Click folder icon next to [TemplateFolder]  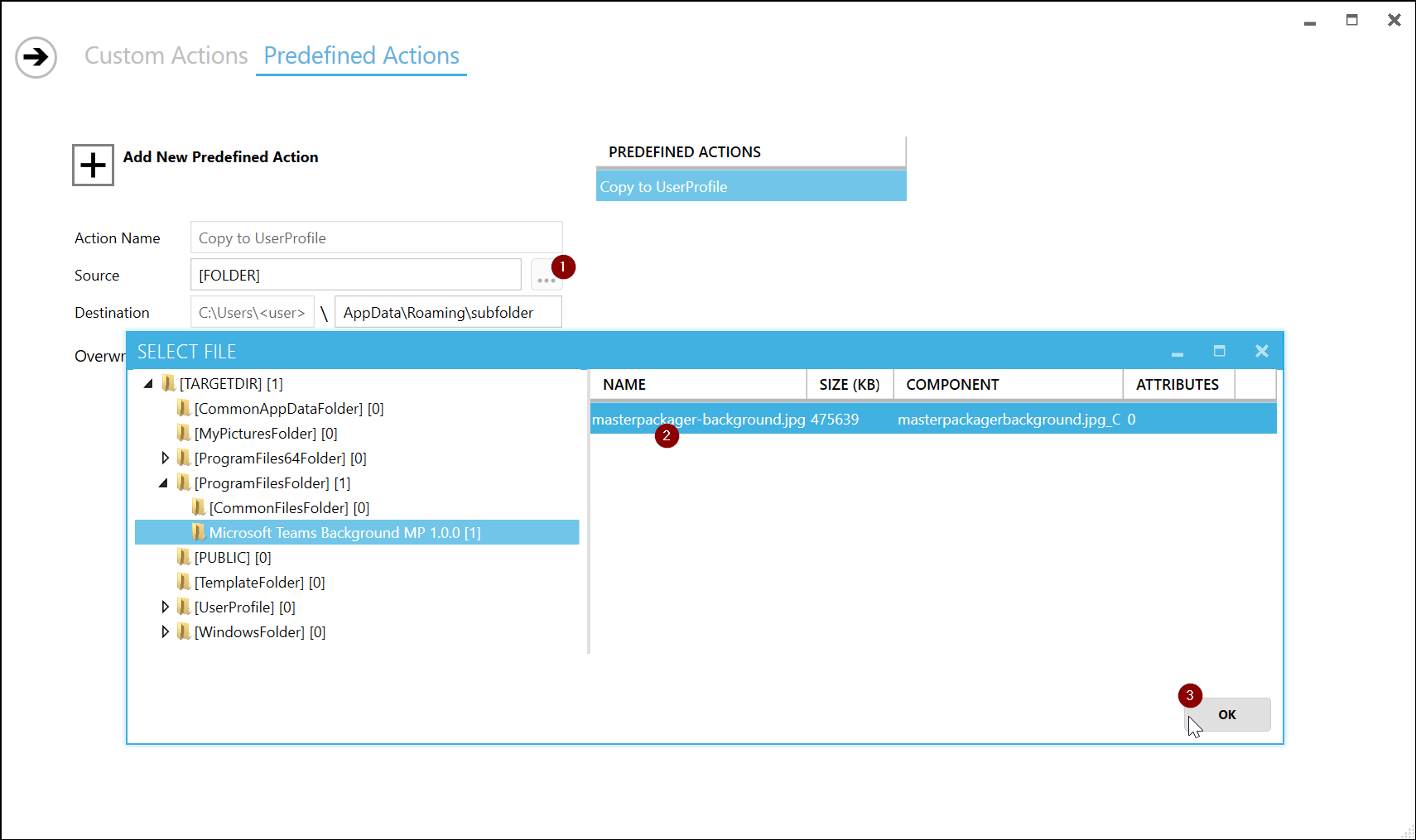click(184, 582)
